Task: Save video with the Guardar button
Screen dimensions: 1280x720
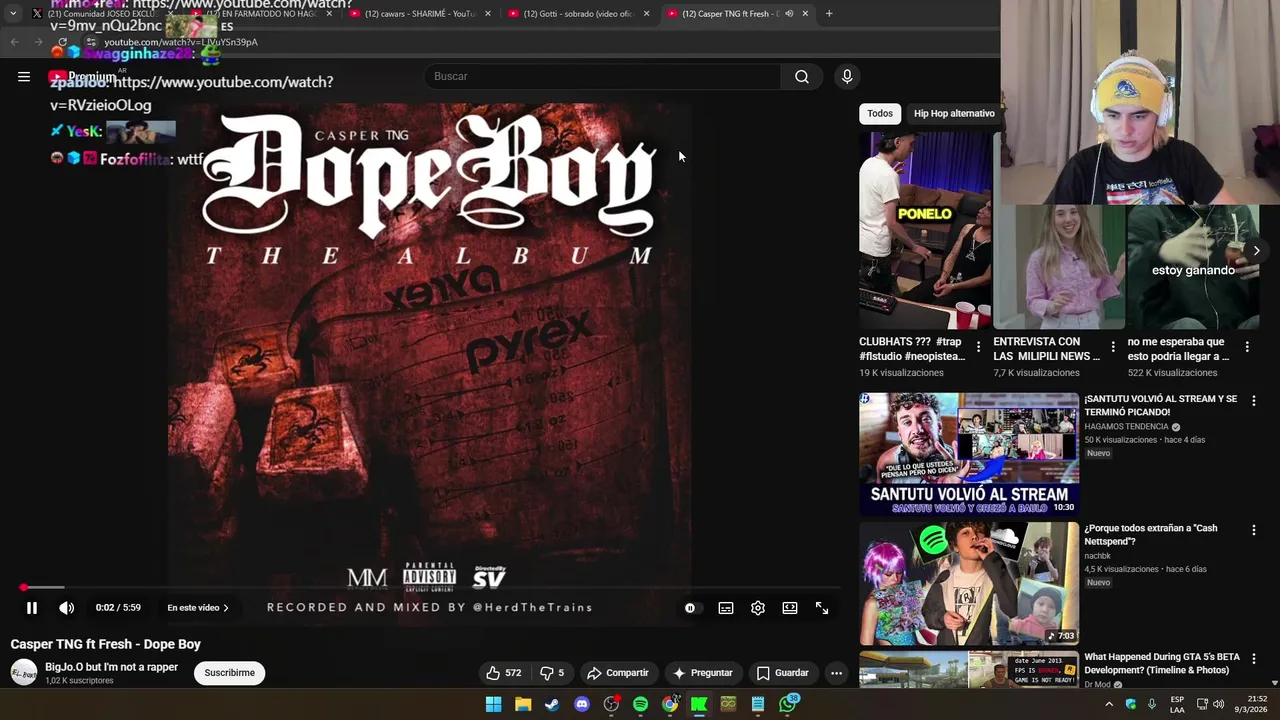Action: coord(782,673)
